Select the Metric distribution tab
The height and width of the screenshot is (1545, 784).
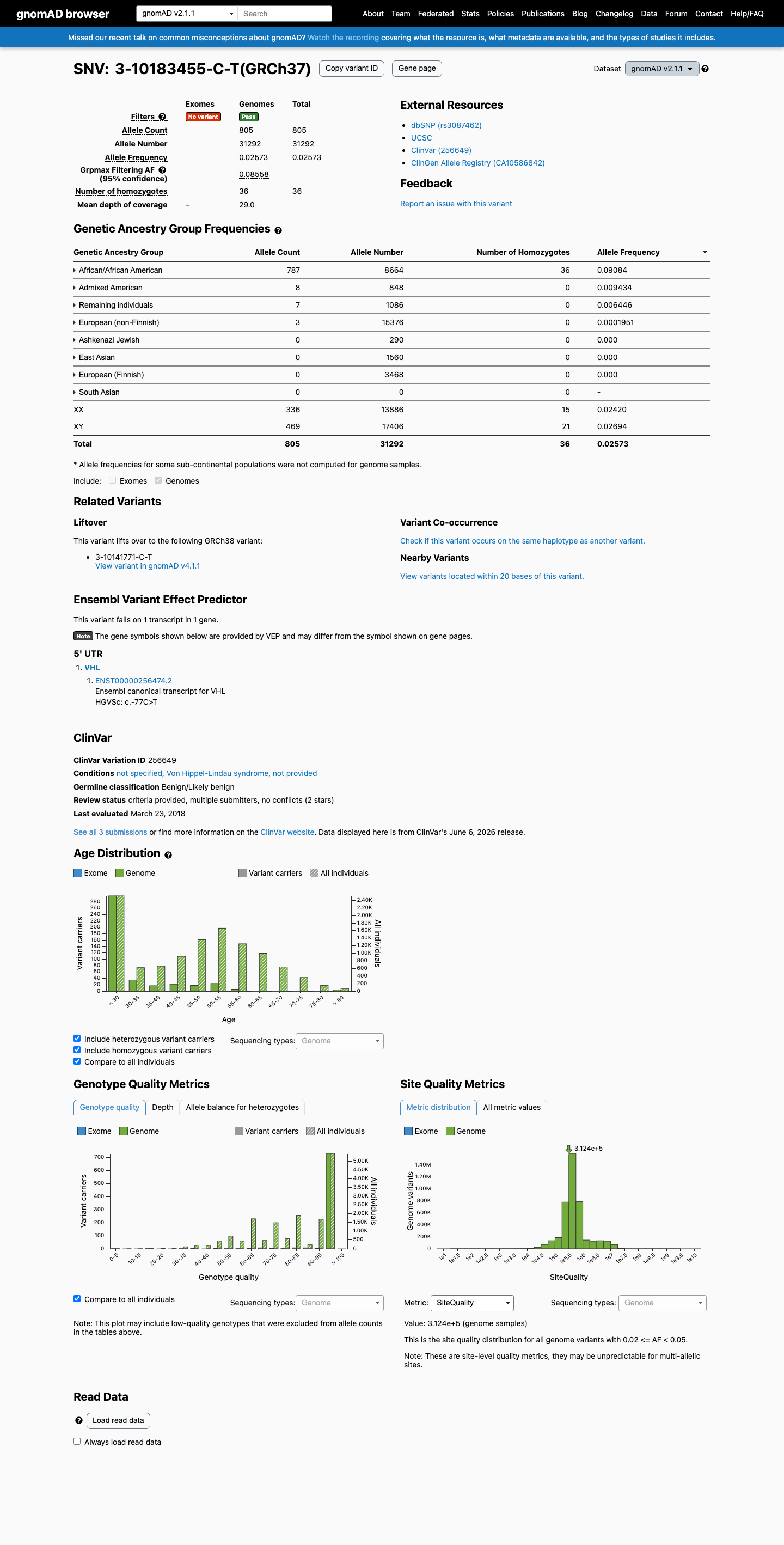pyautogui.click(x=438, y=1107)
